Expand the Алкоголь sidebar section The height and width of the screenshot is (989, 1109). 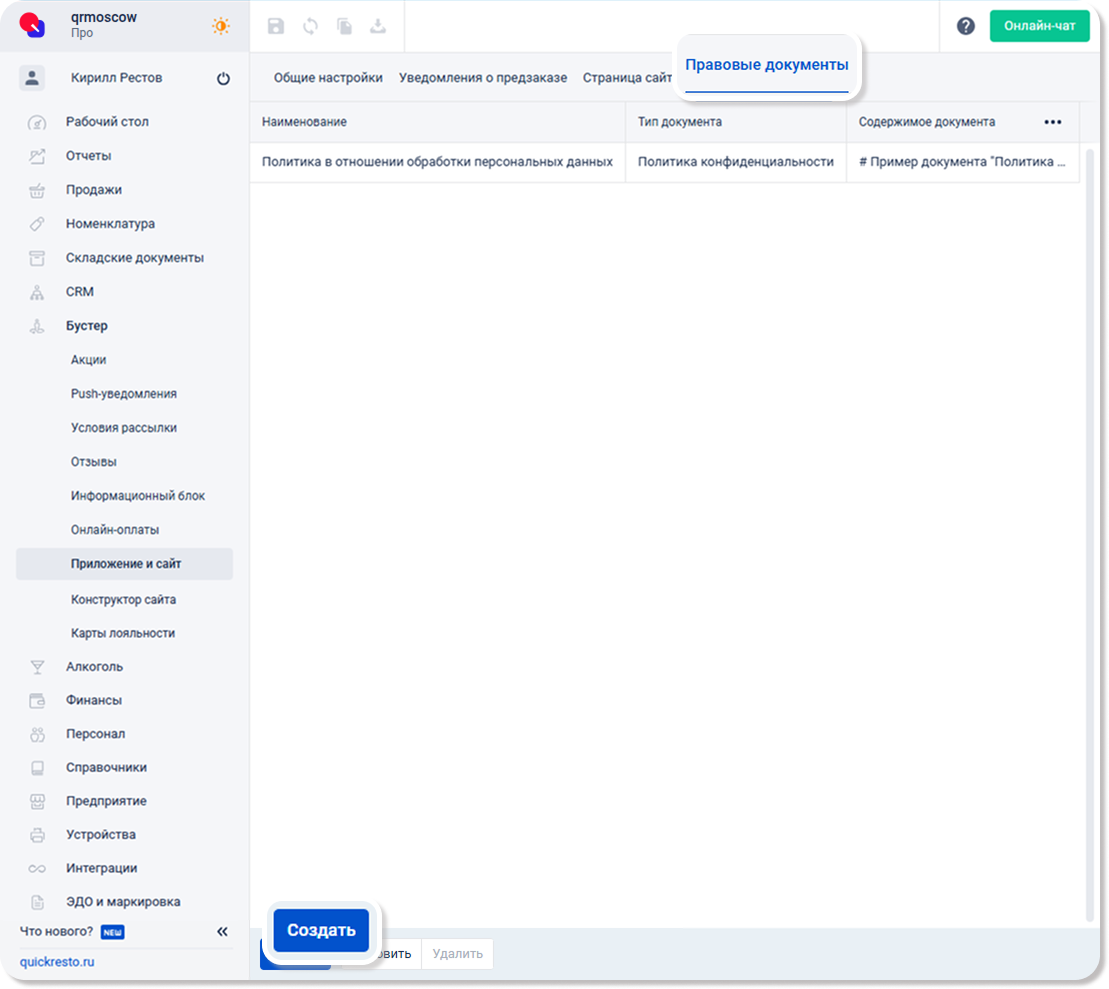point(94,667)
